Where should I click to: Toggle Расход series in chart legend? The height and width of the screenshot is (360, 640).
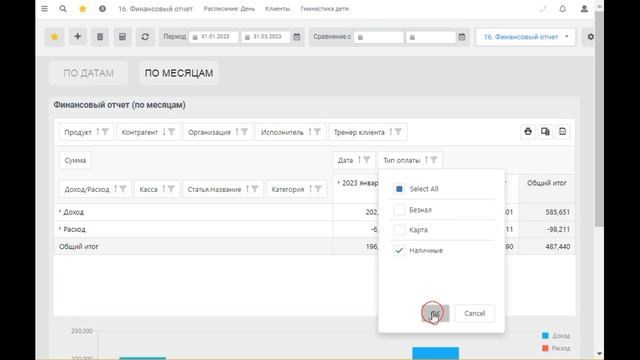tap(556, 348)
